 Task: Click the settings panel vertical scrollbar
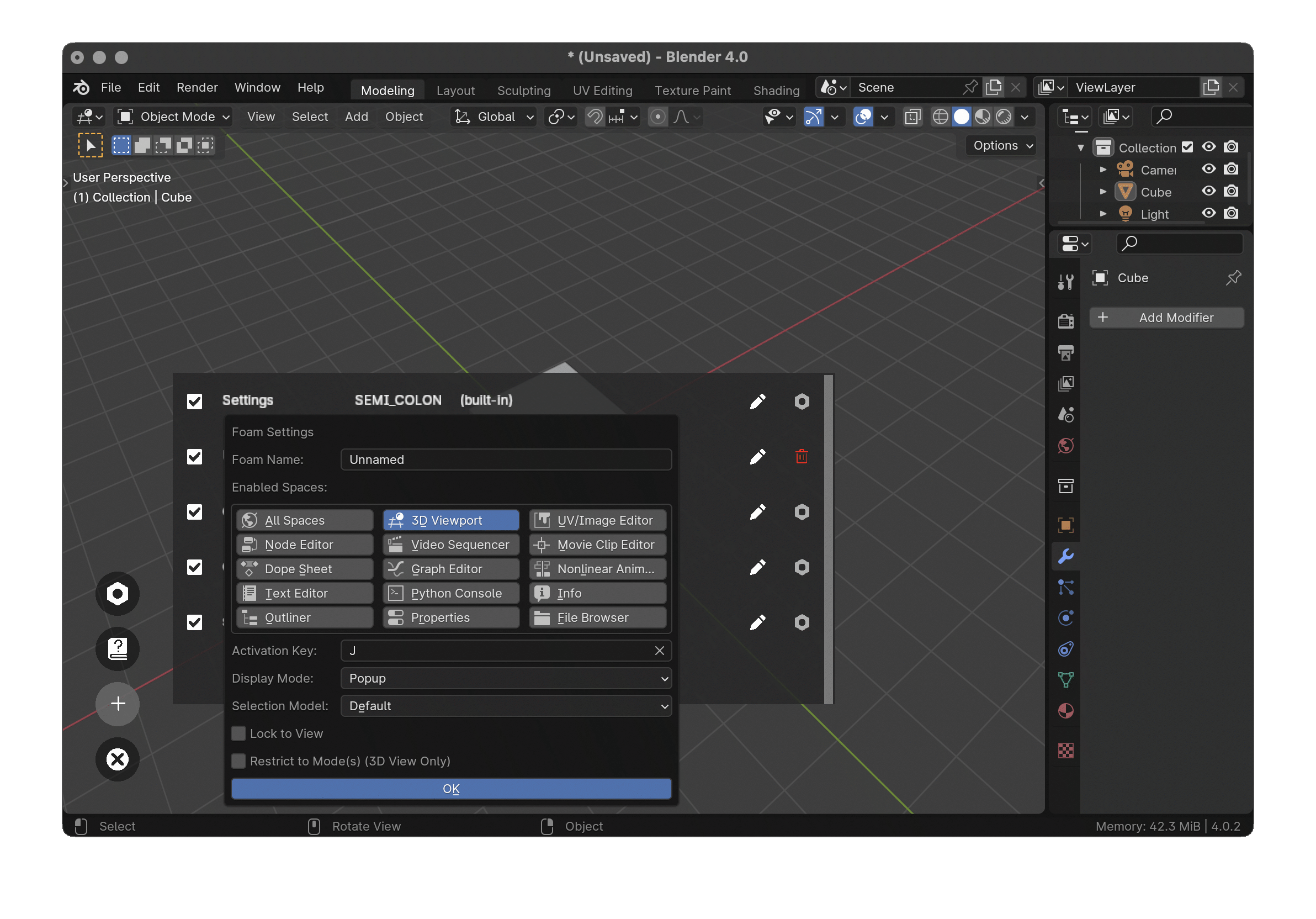[x=827, y=539]
